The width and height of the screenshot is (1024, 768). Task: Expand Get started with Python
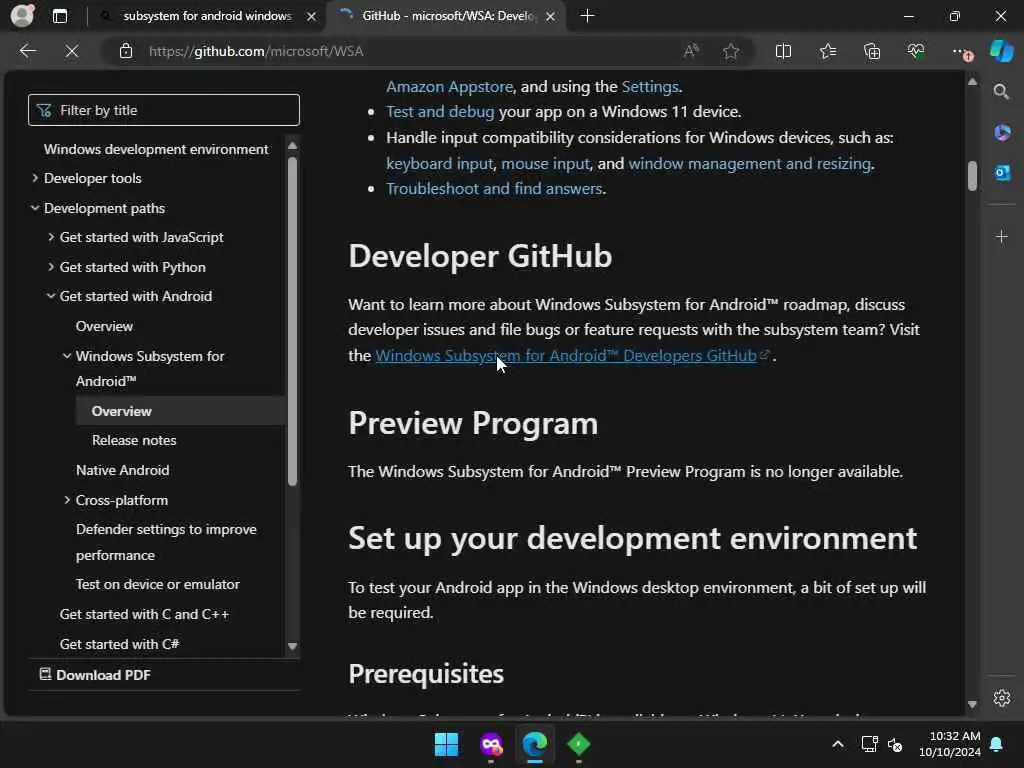51,266
